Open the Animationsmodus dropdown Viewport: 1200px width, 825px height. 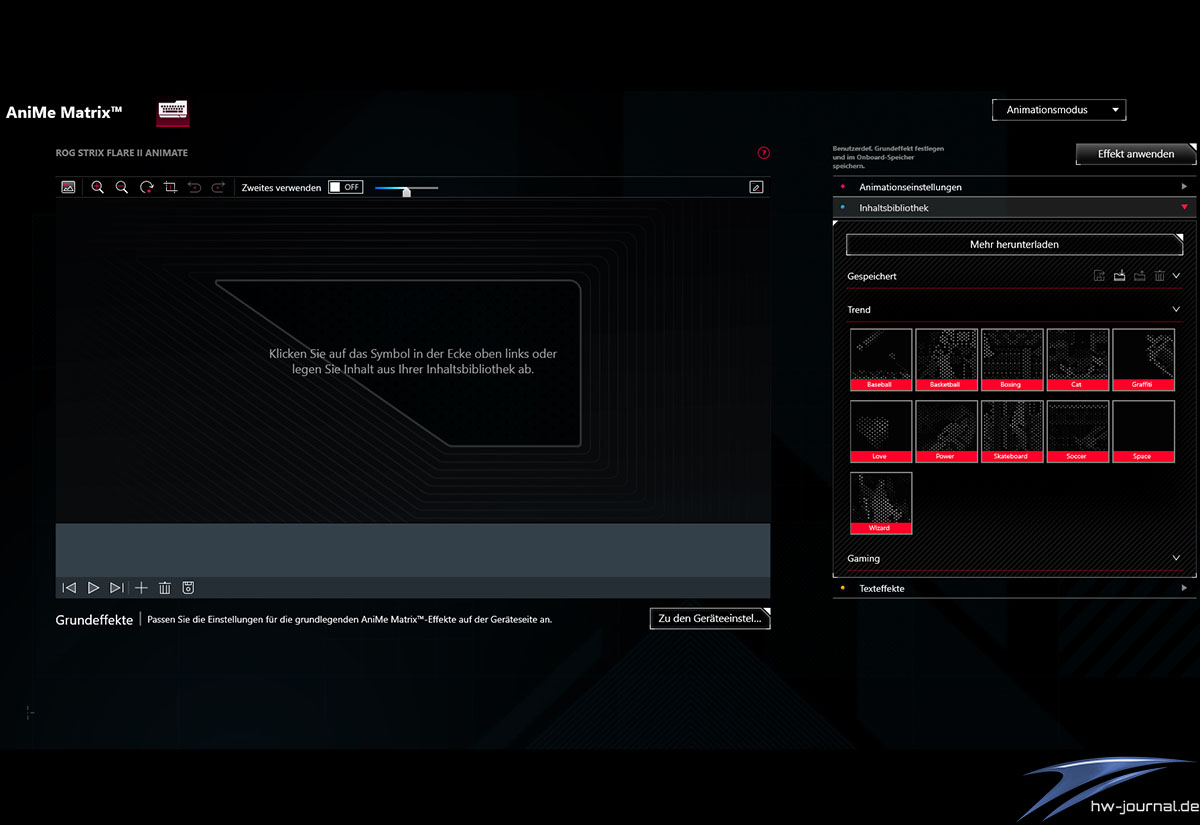(x=1059, y=110)
